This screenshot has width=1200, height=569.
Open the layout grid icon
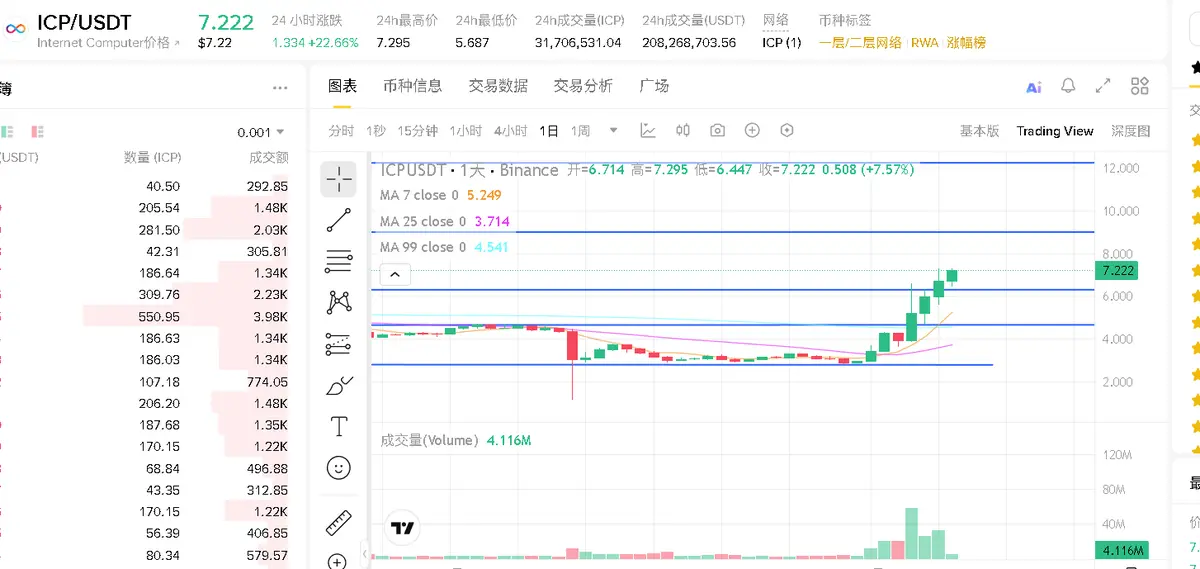coord(1140,86)
